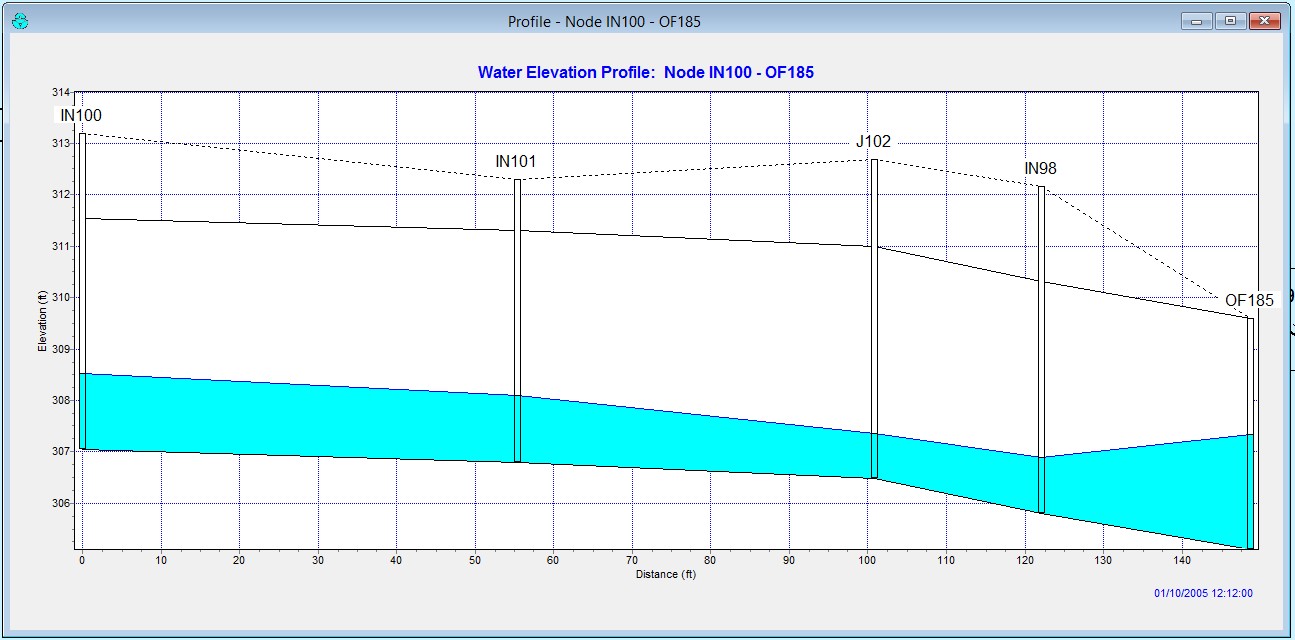Click the IN101 node label
This screenshot has height=640, width=1295.
point(517,161)
